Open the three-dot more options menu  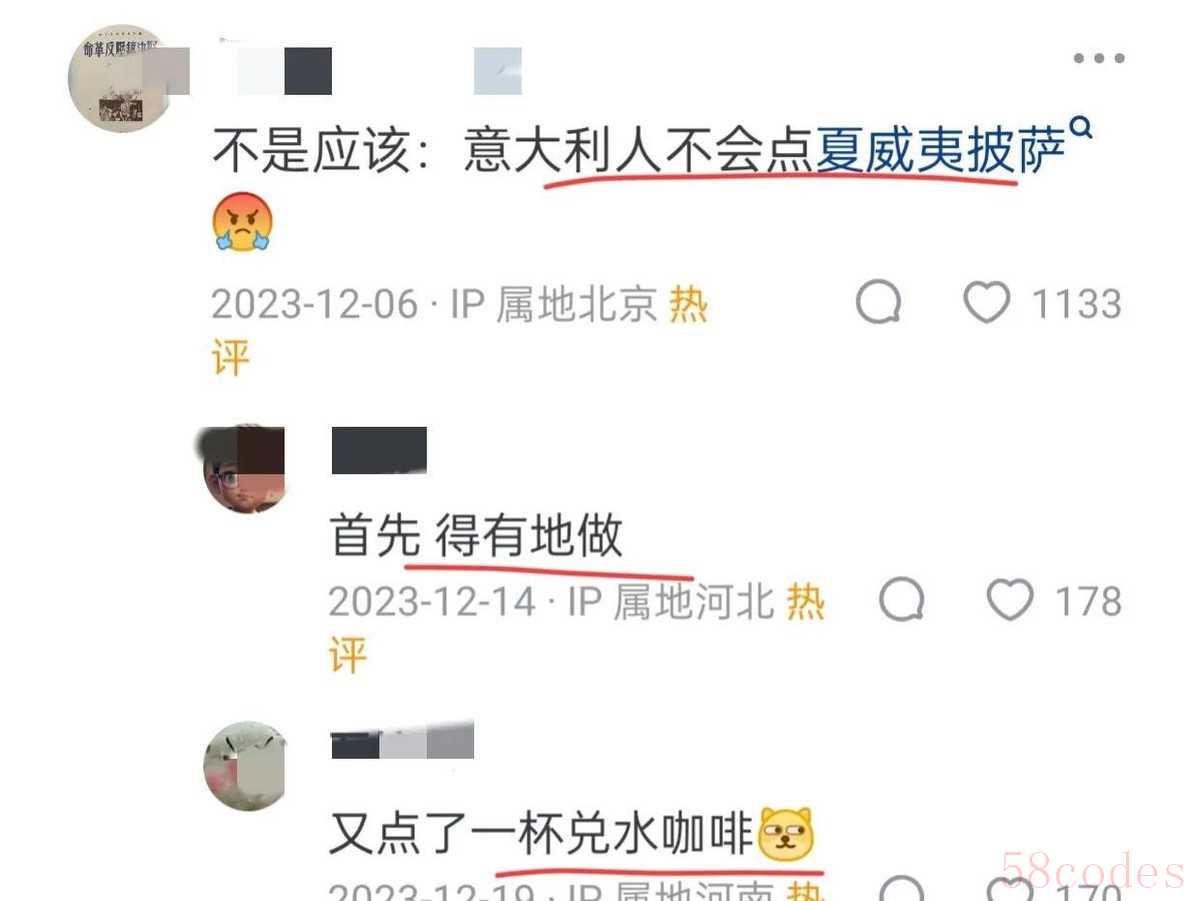coord(1099,58)
